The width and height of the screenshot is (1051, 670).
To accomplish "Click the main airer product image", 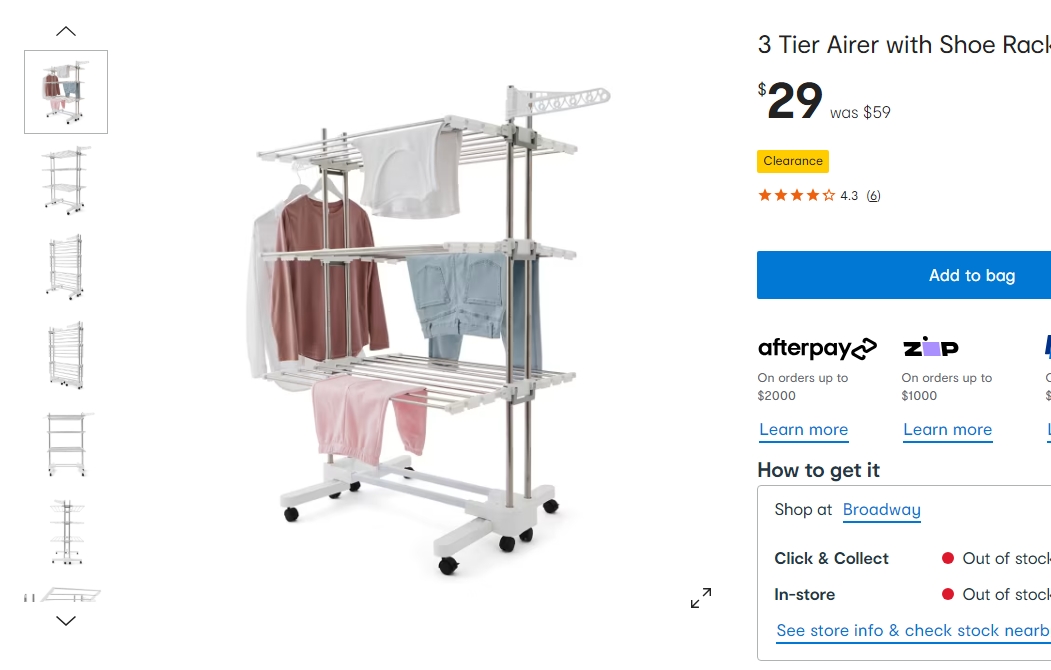I will 430,329.
